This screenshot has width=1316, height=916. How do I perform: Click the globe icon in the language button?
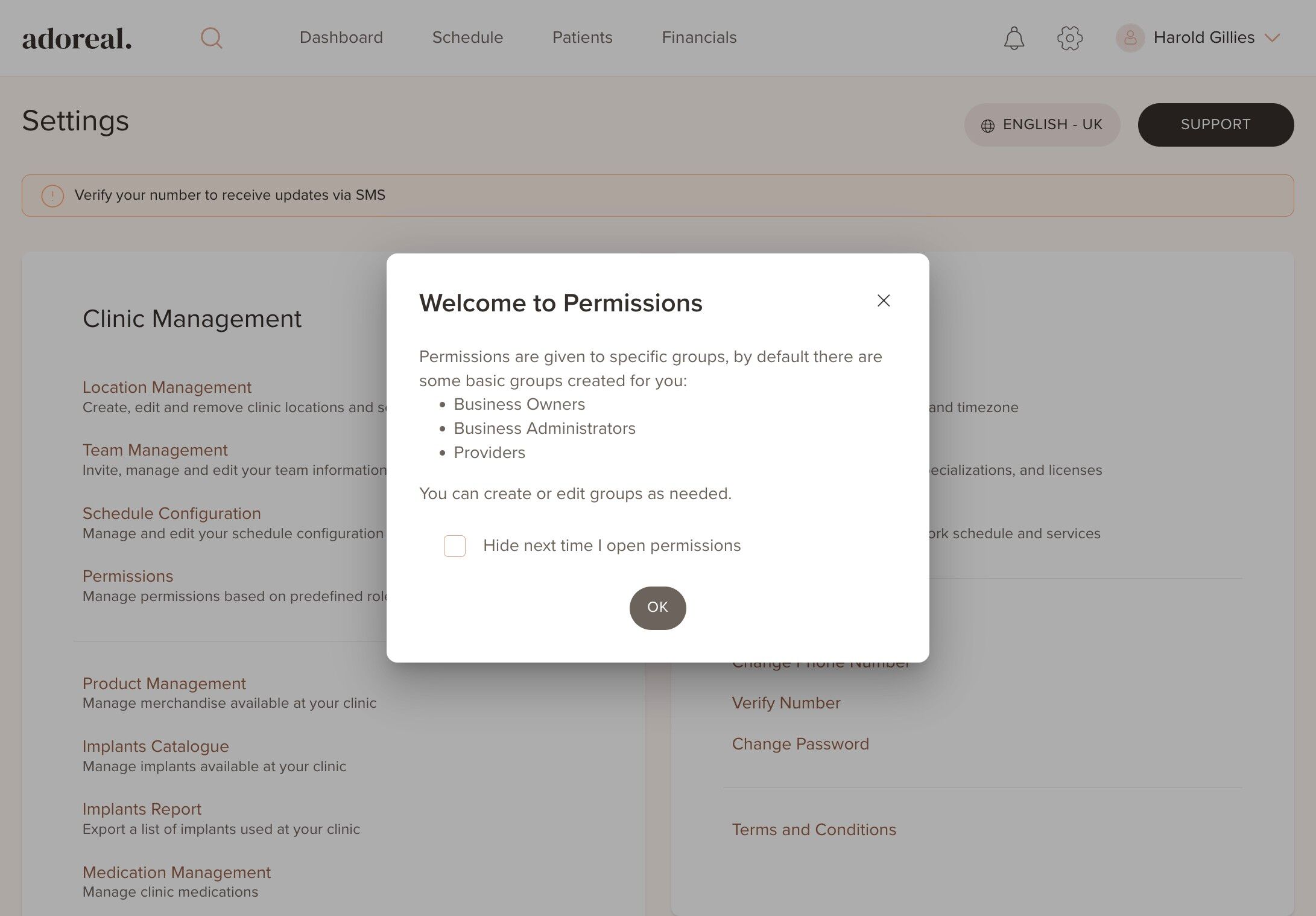tap(988, 126)
